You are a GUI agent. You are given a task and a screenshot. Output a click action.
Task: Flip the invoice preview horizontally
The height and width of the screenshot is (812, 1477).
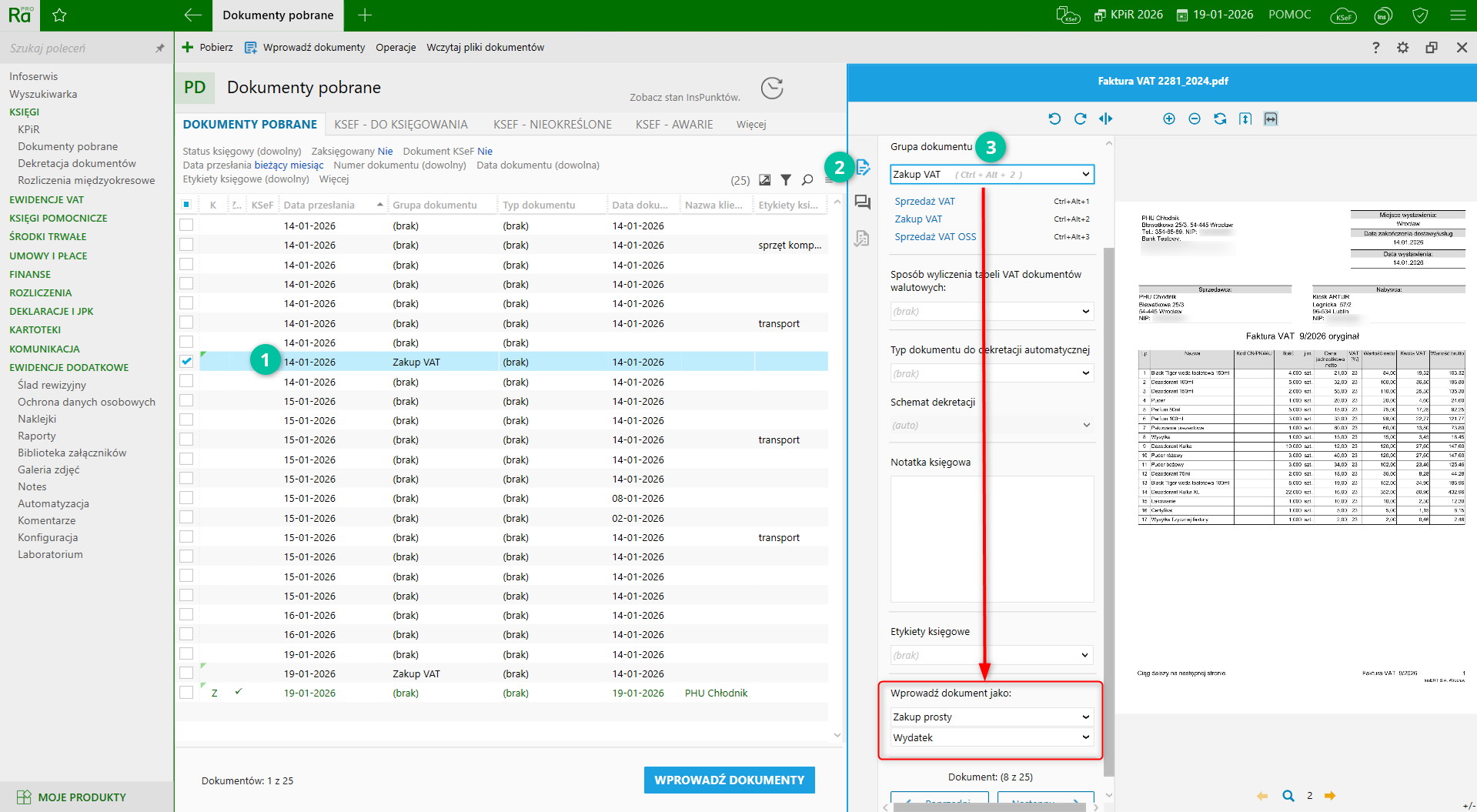pos(1105,119)
